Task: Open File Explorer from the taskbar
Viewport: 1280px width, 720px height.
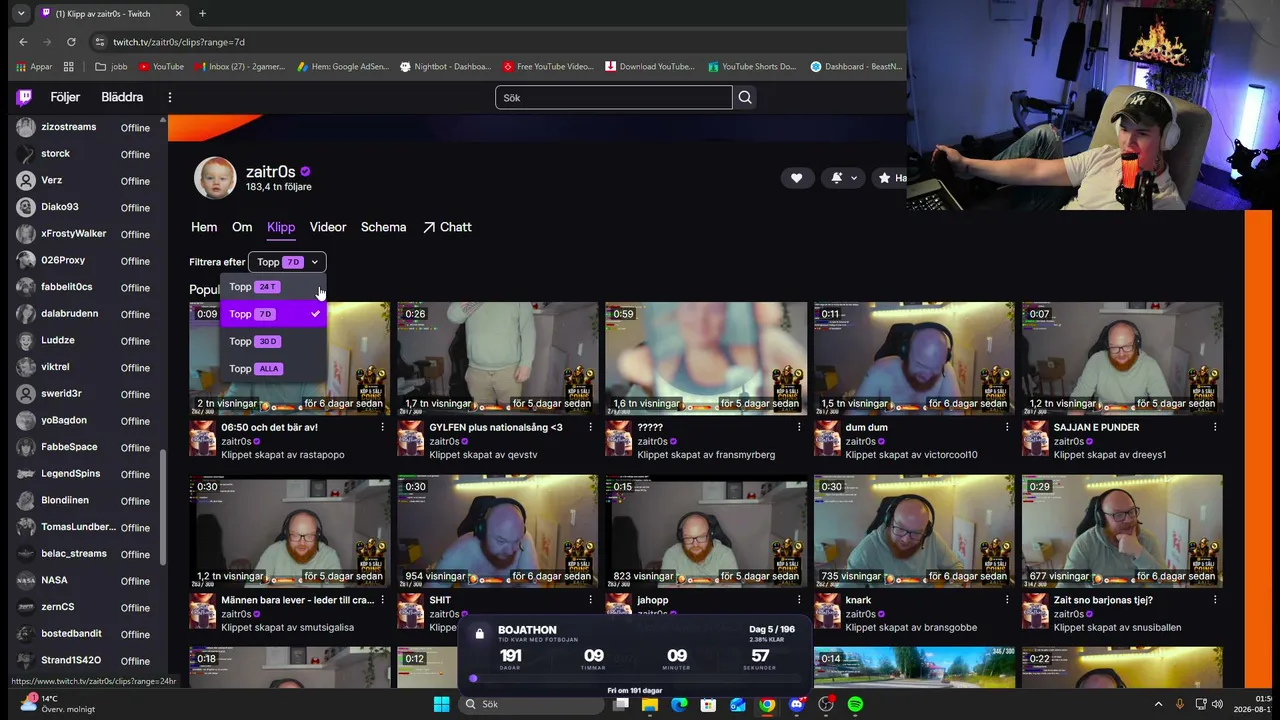Action: tap(650, 704)
